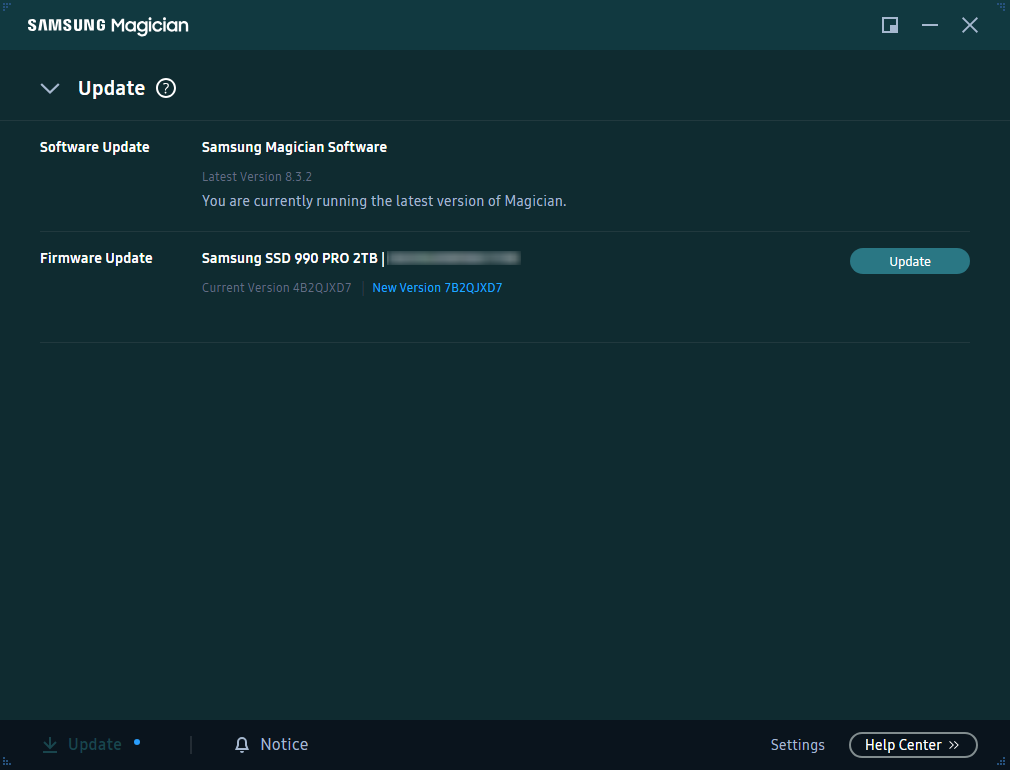Open the Update help question-mark icon
The height and width of the screenshot is (770, 1010).
pyautogui.click(x=166, y=88)
